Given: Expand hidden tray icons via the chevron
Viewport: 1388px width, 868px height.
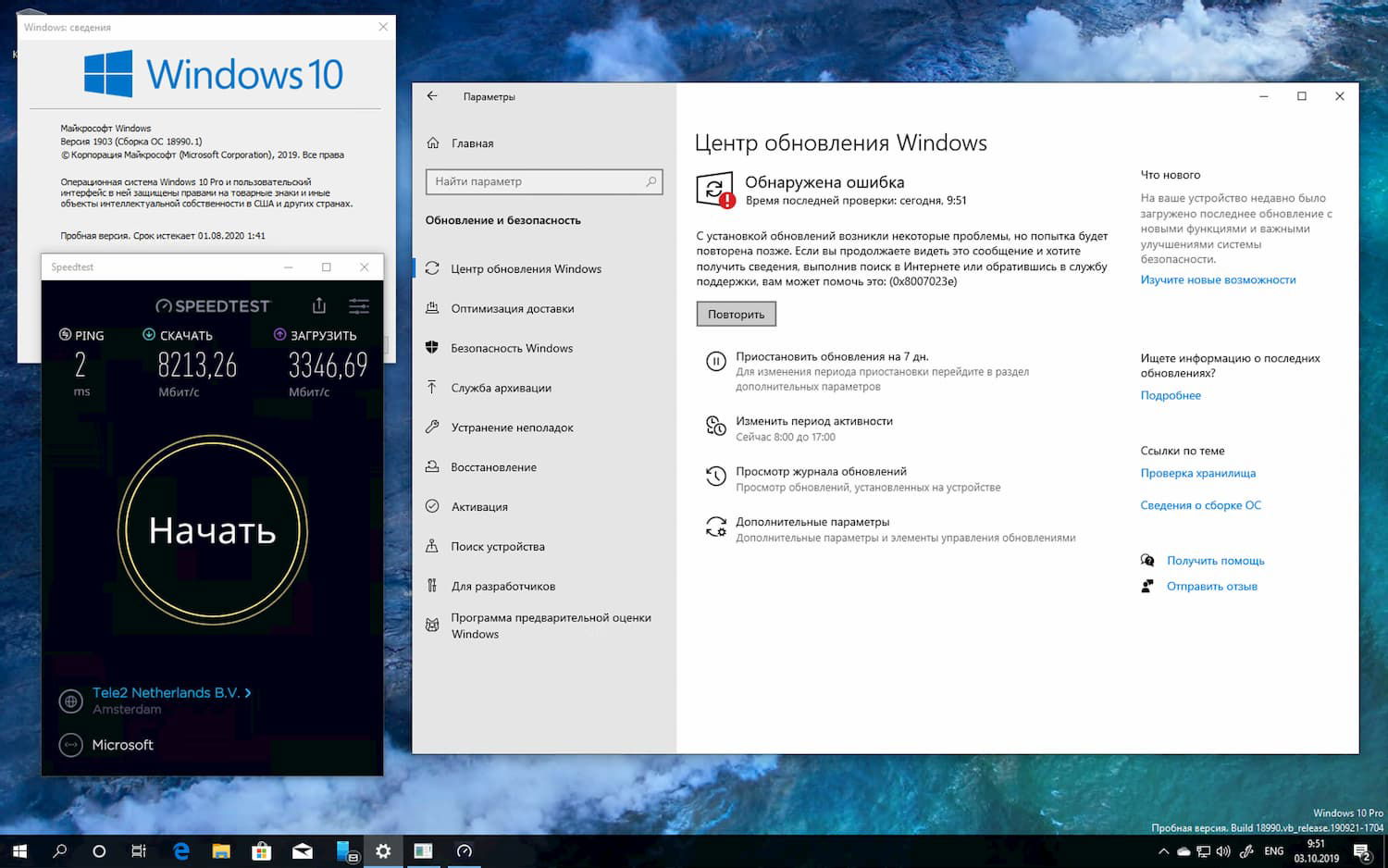Looking at the screenshot, I should (1164, 851).
